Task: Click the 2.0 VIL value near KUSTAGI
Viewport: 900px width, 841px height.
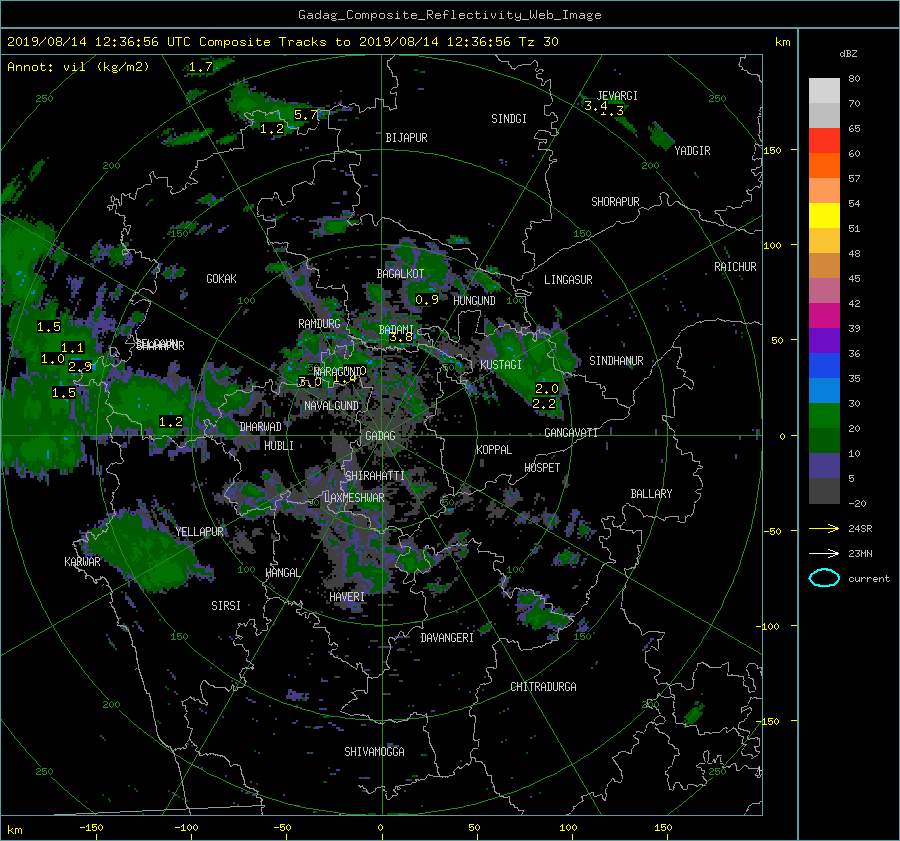Action: pyautogui.click(x=546, y=389)
